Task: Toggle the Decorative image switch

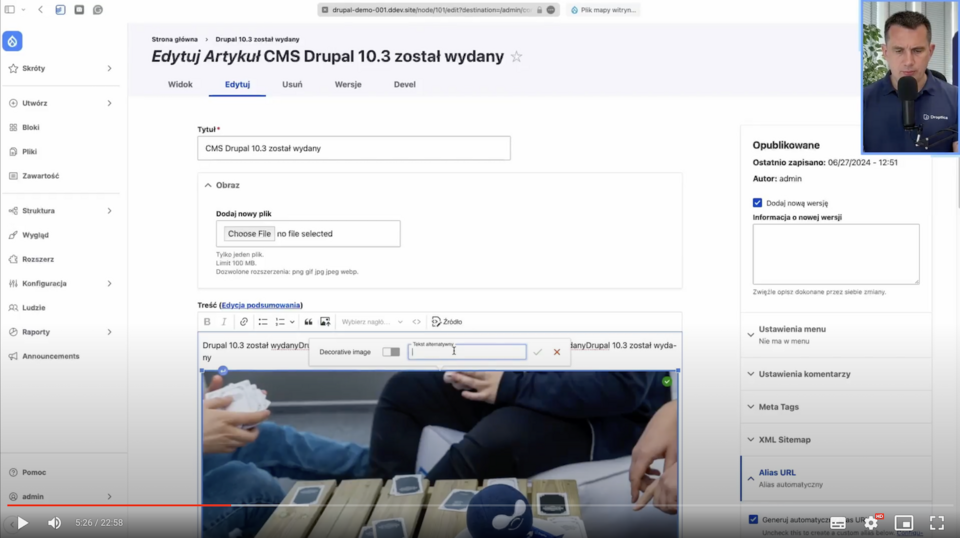Action: pyautogui.click(x=391, y=352)
